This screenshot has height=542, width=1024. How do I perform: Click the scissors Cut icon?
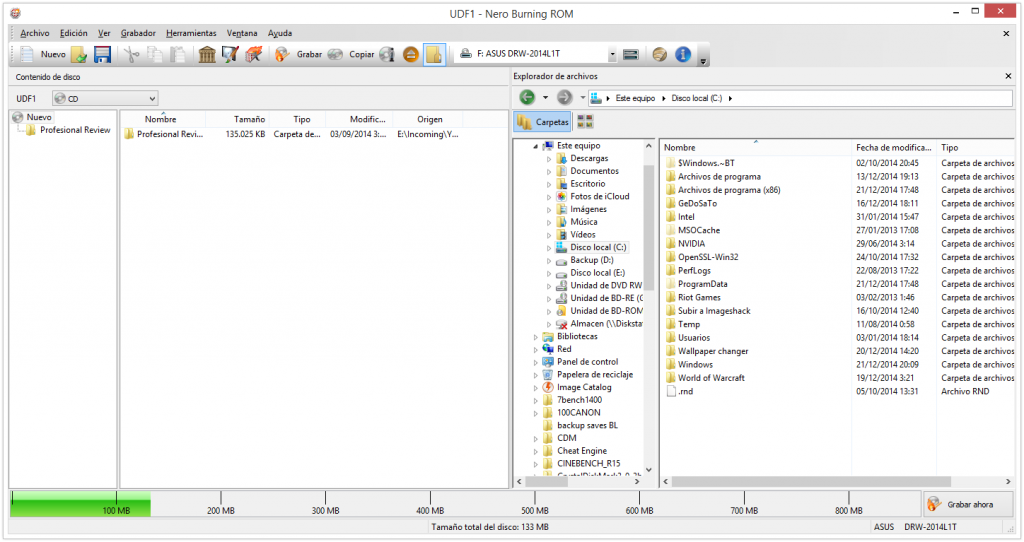(132, 54)
